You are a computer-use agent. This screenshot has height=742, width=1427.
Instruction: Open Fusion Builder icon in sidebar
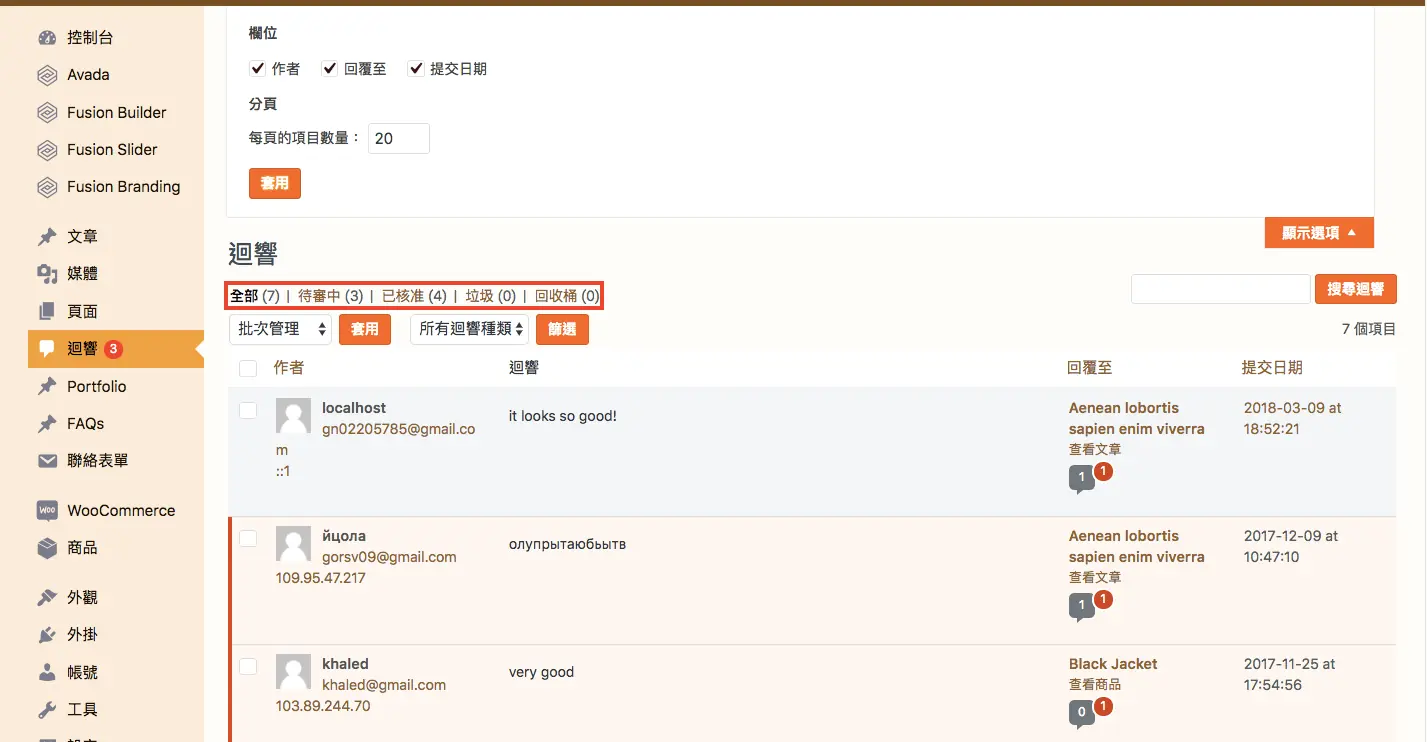47,113
